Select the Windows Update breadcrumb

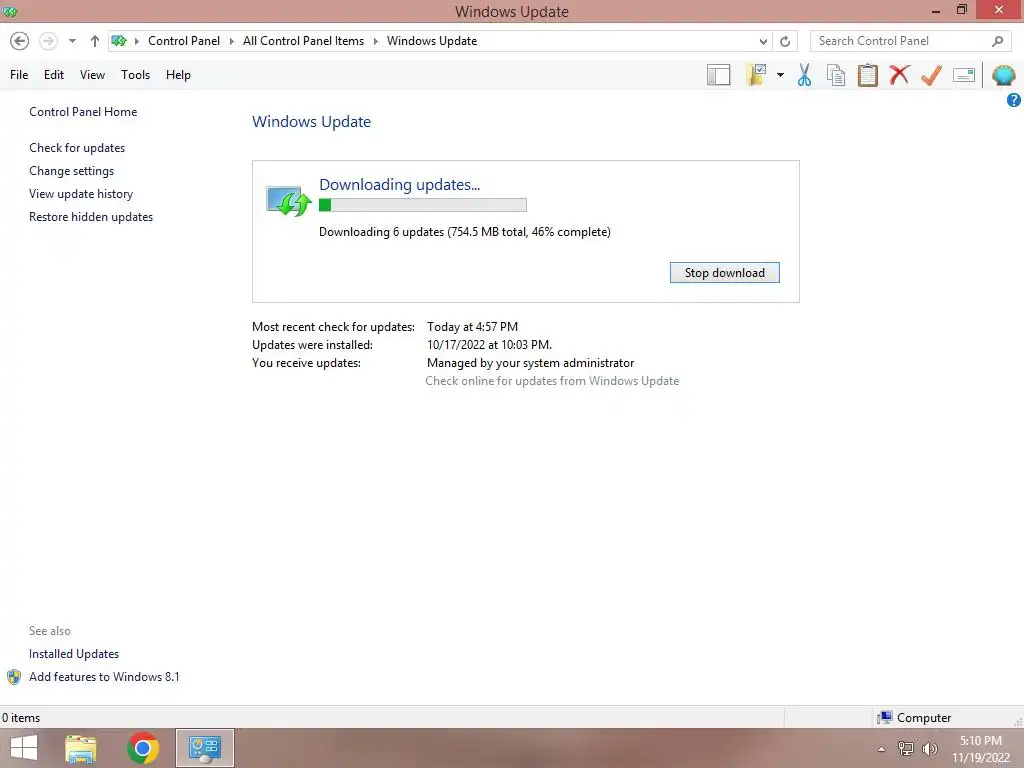432,40
